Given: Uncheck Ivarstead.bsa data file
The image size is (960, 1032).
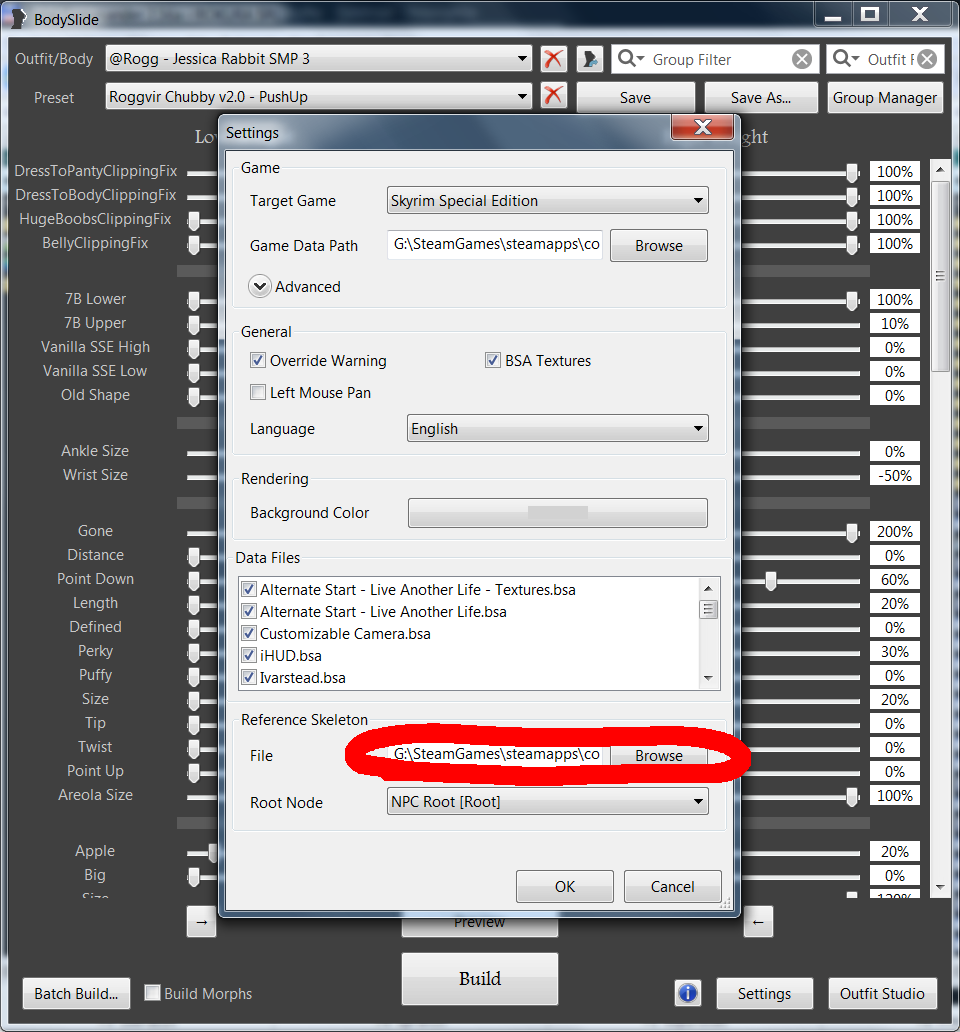Looking at the screenshot, I should [249, 677].
